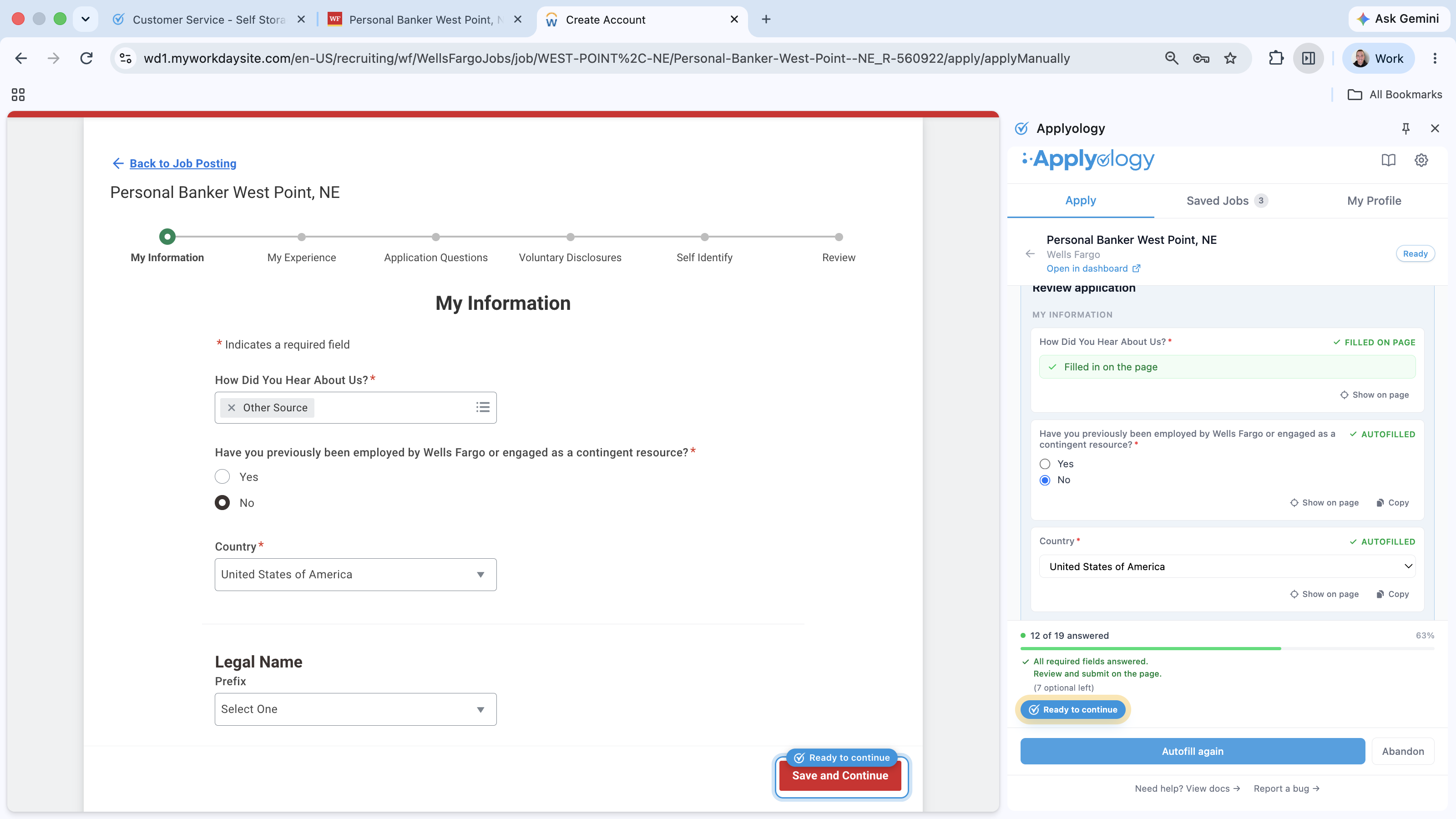View site information icon in address bar
Image resolution: width=1456 pixels, height=819 pixels.
[126, 58]
